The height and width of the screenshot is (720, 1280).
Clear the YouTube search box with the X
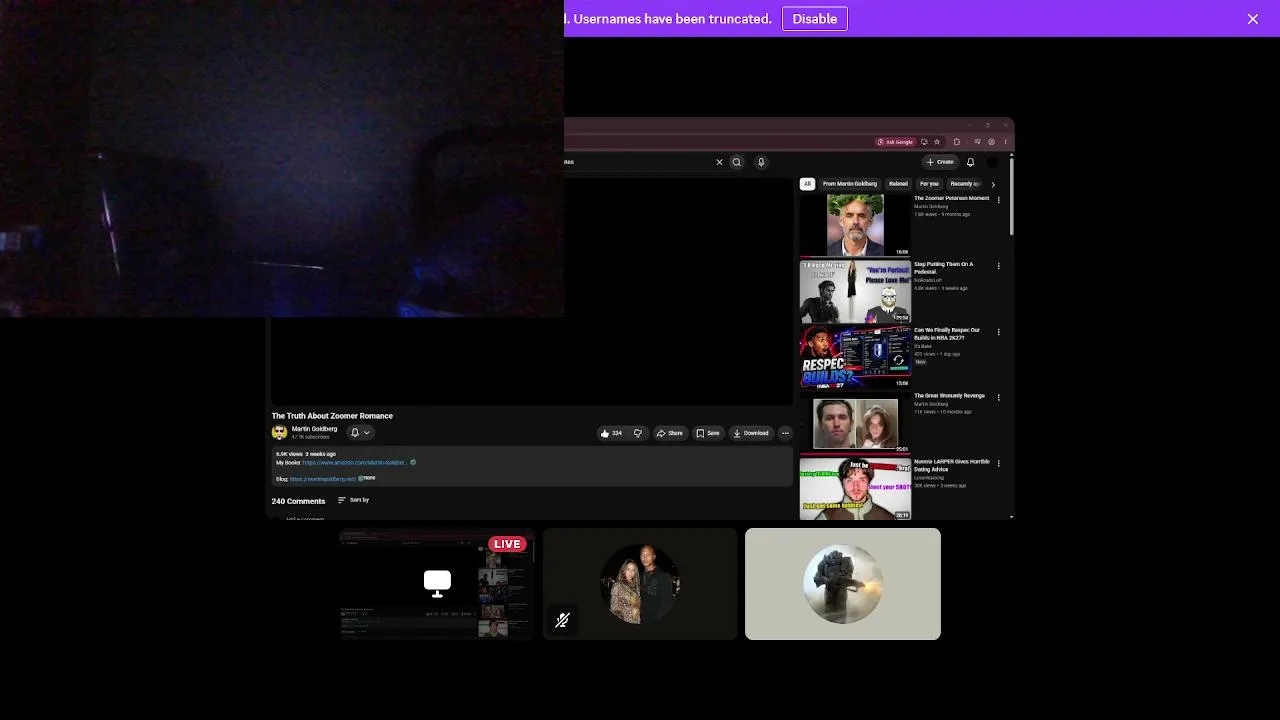[x=719, y=162]
